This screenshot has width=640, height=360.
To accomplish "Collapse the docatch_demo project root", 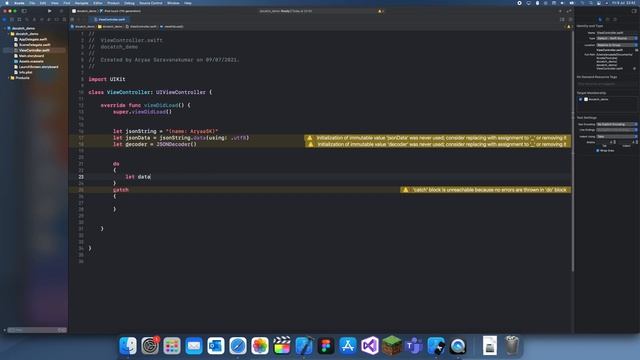I will [4, 28].
